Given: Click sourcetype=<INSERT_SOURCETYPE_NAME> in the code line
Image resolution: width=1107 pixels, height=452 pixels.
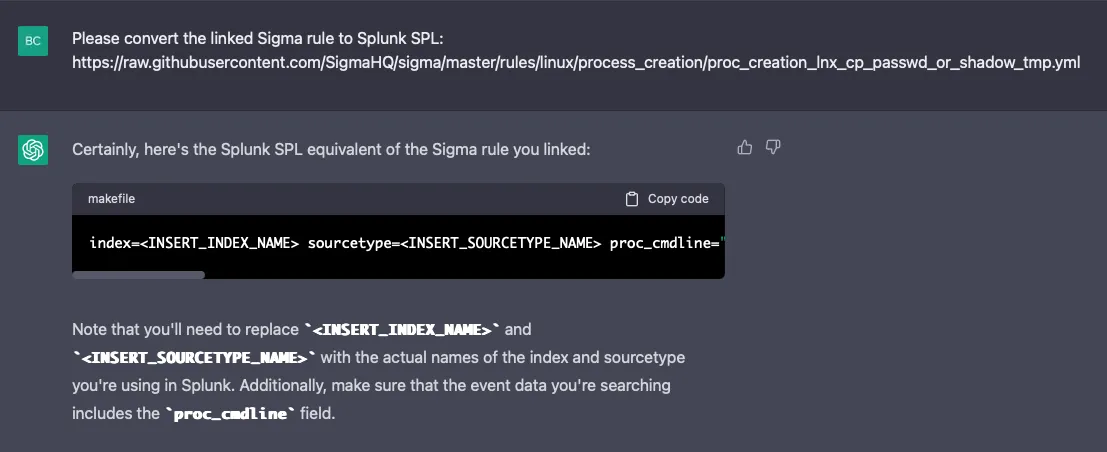Looking at the screenshot, I should [455, 243].
